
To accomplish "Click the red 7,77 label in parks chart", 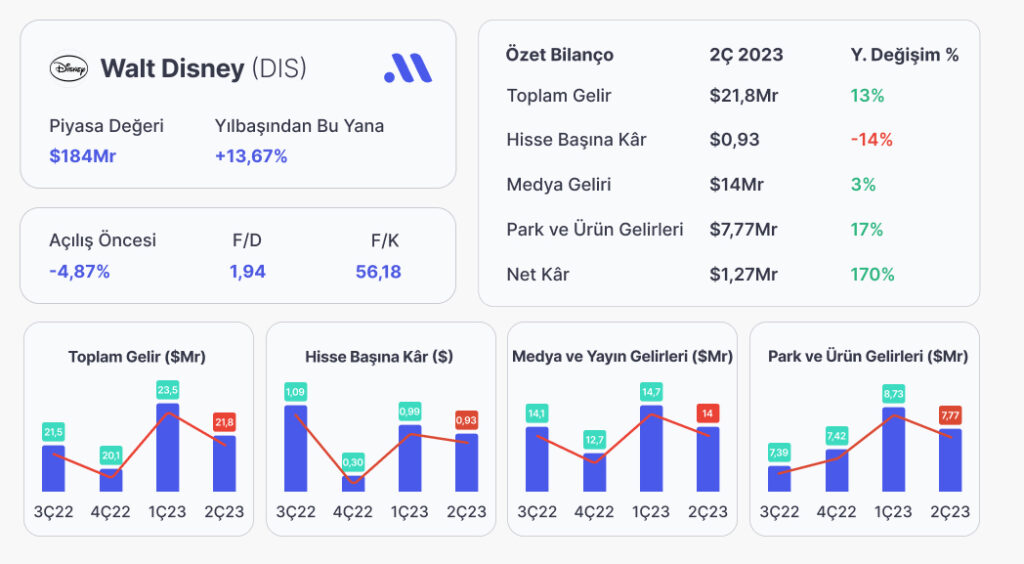I will coord(950,415).
